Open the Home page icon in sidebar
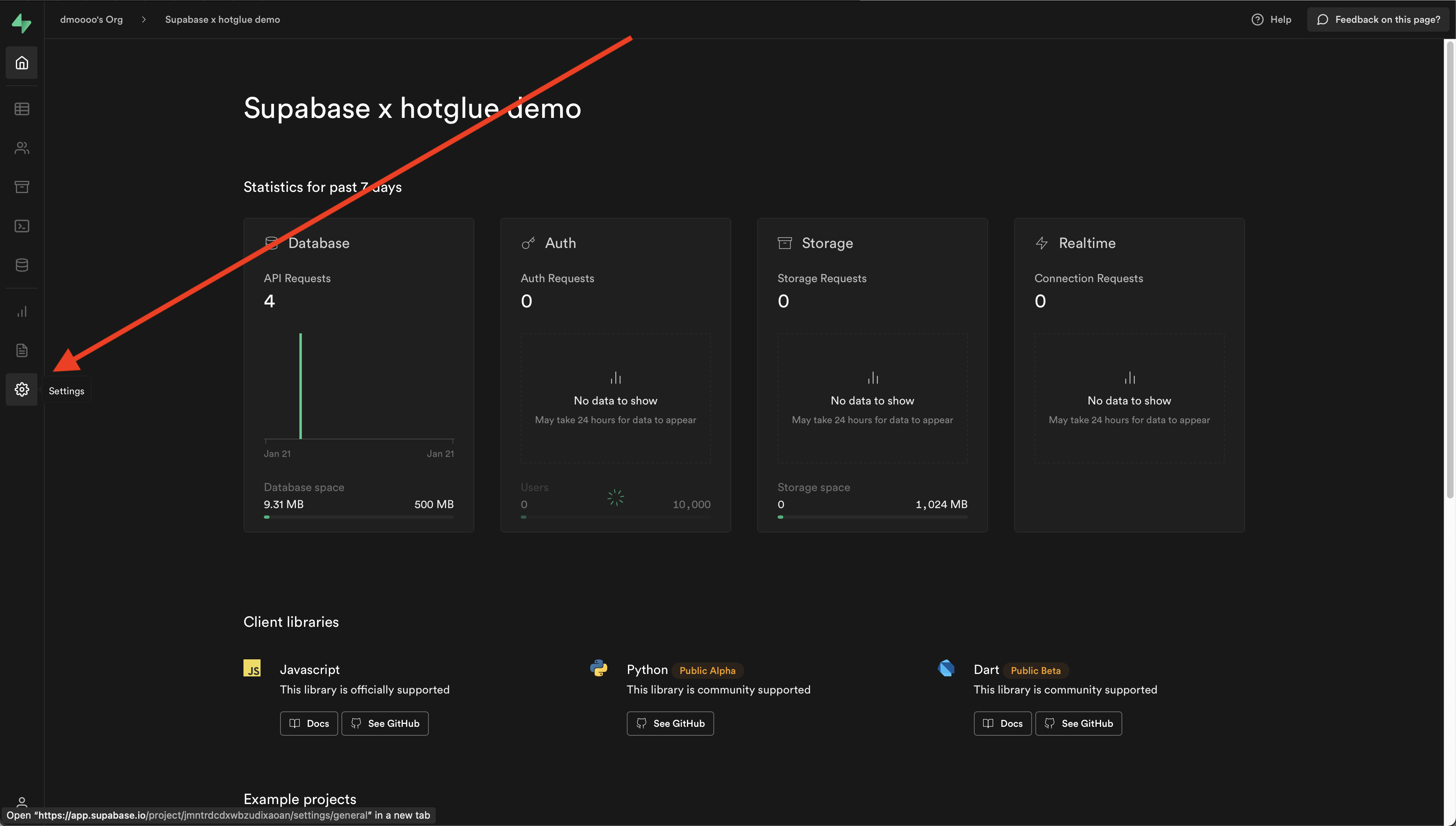This screenshot has height=826, width=1456. [22, 63]
